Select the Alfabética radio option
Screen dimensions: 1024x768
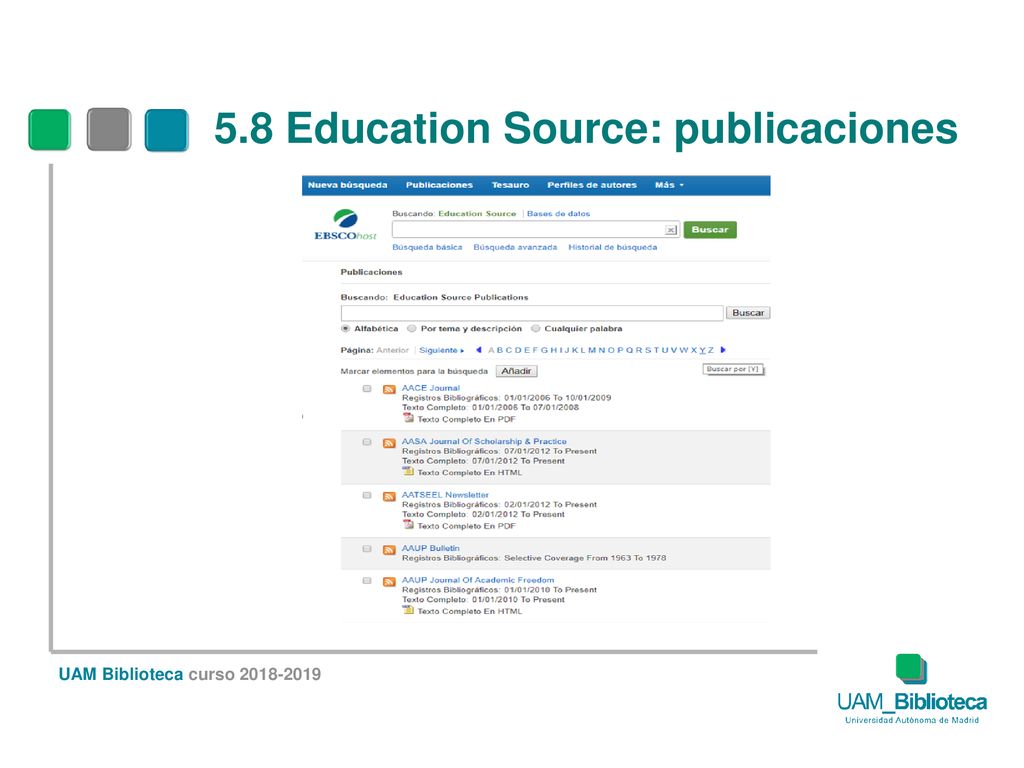tap(345, 328)
